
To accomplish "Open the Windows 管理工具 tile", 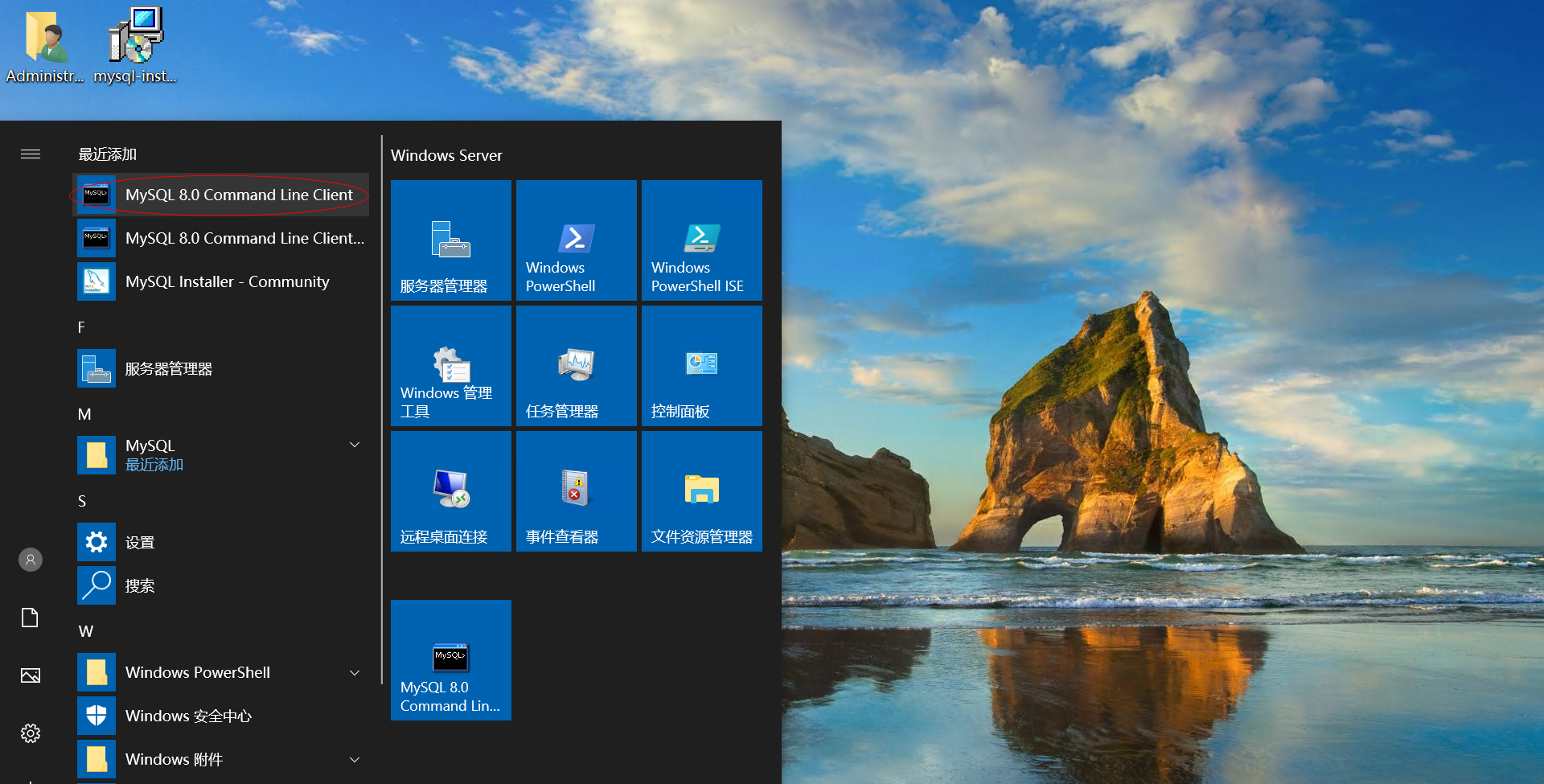I will coord(451,366).
